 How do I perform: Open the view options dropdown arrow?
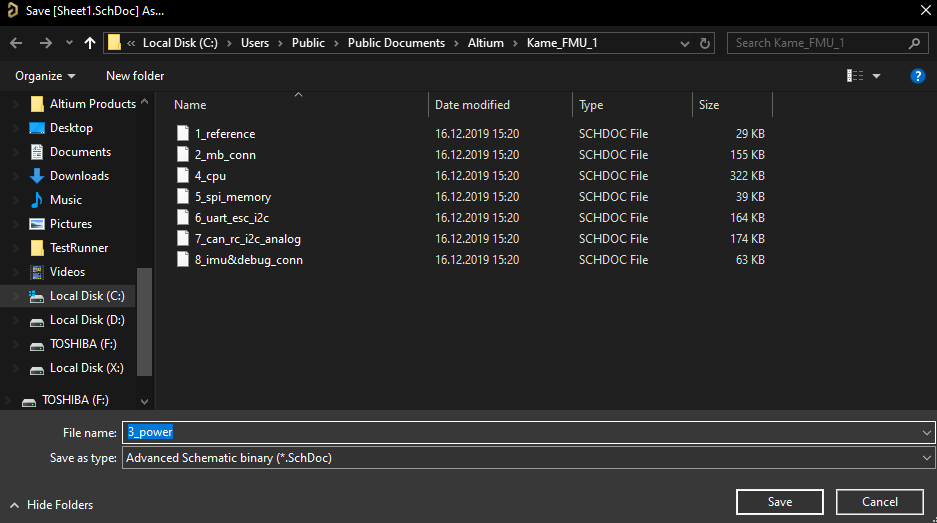coord(877,76)
